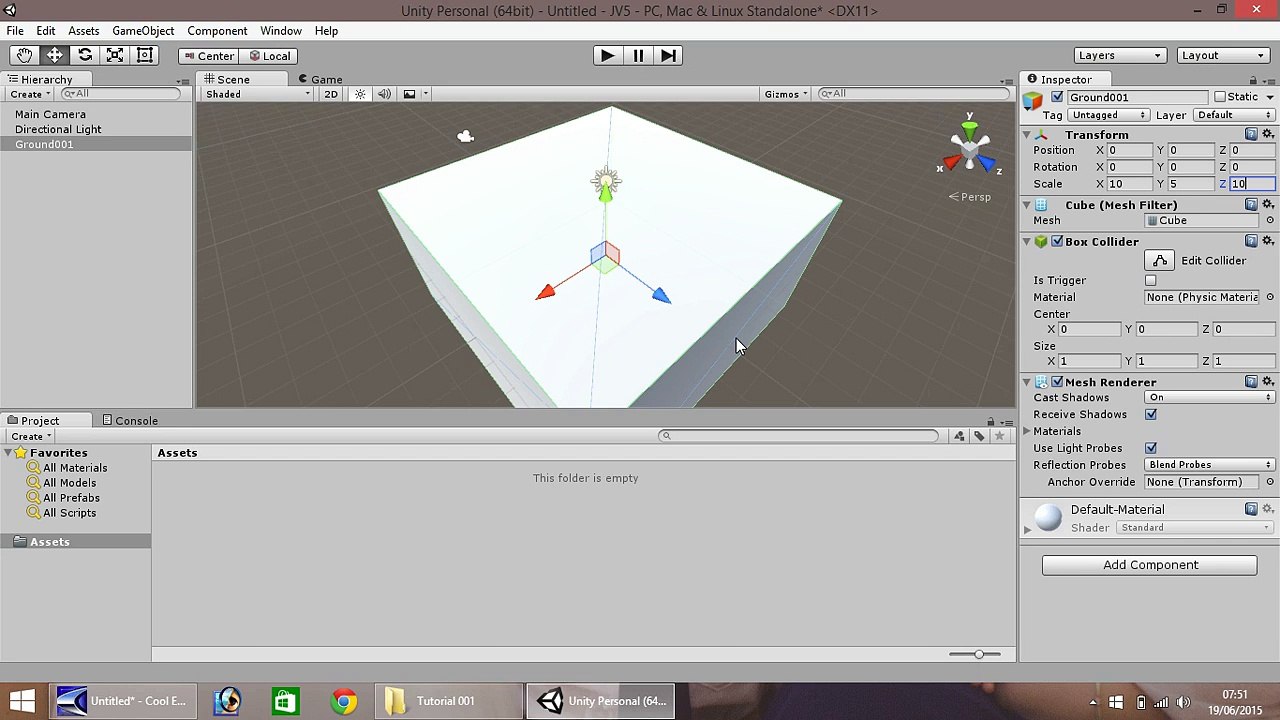Toggle the Use Light Probes checkbox
Image resolution: width=1280 pixels, height=720 pixels.
[x=1151, y=448]
